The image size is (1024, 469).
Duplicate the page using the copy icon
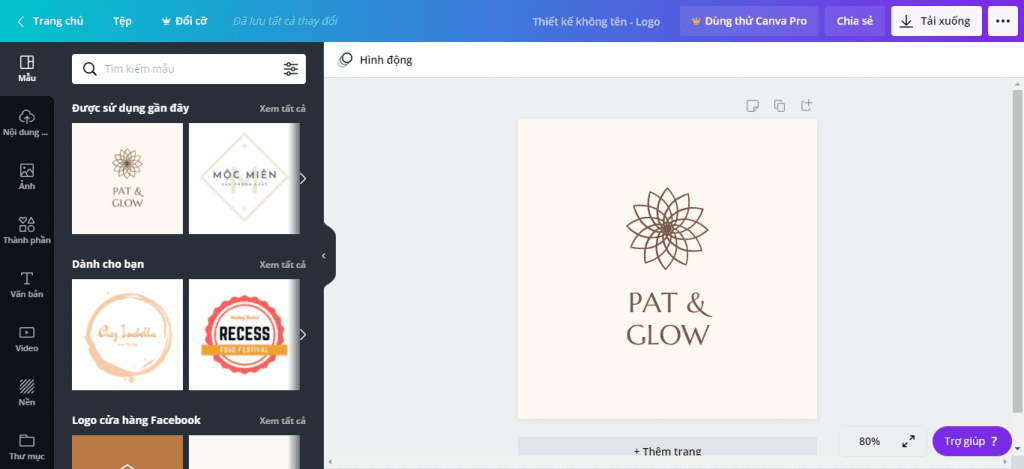click(x=779, y=105)
